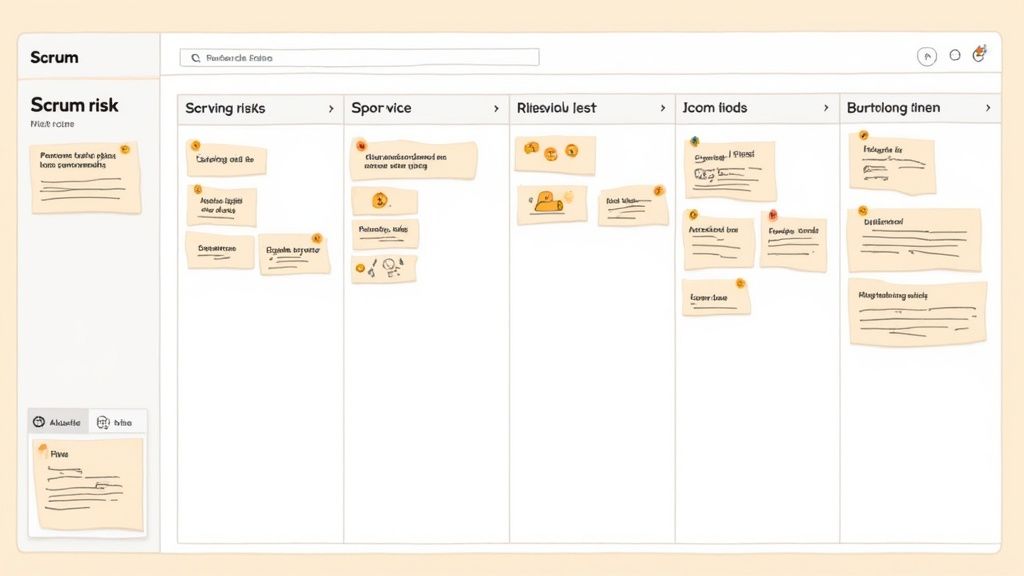1024x576 pixels.
Task: Click the upward arrow icon in the top toolbar
Action: (x=926, y=56)
